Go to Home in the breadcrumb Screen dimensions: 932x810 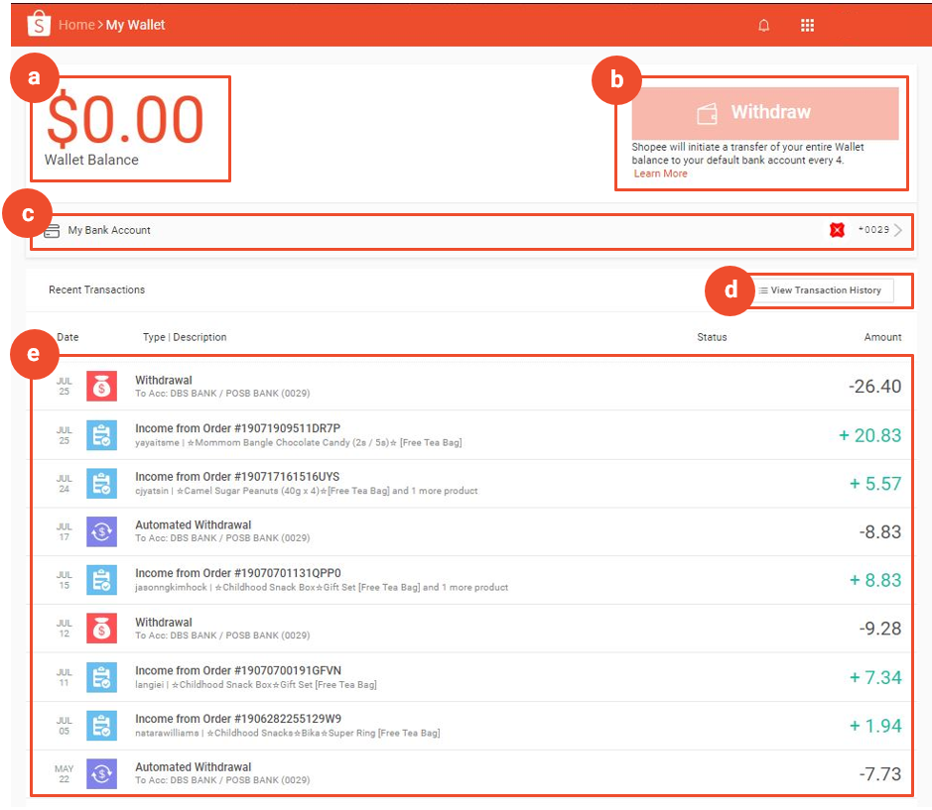pos(76,25)
